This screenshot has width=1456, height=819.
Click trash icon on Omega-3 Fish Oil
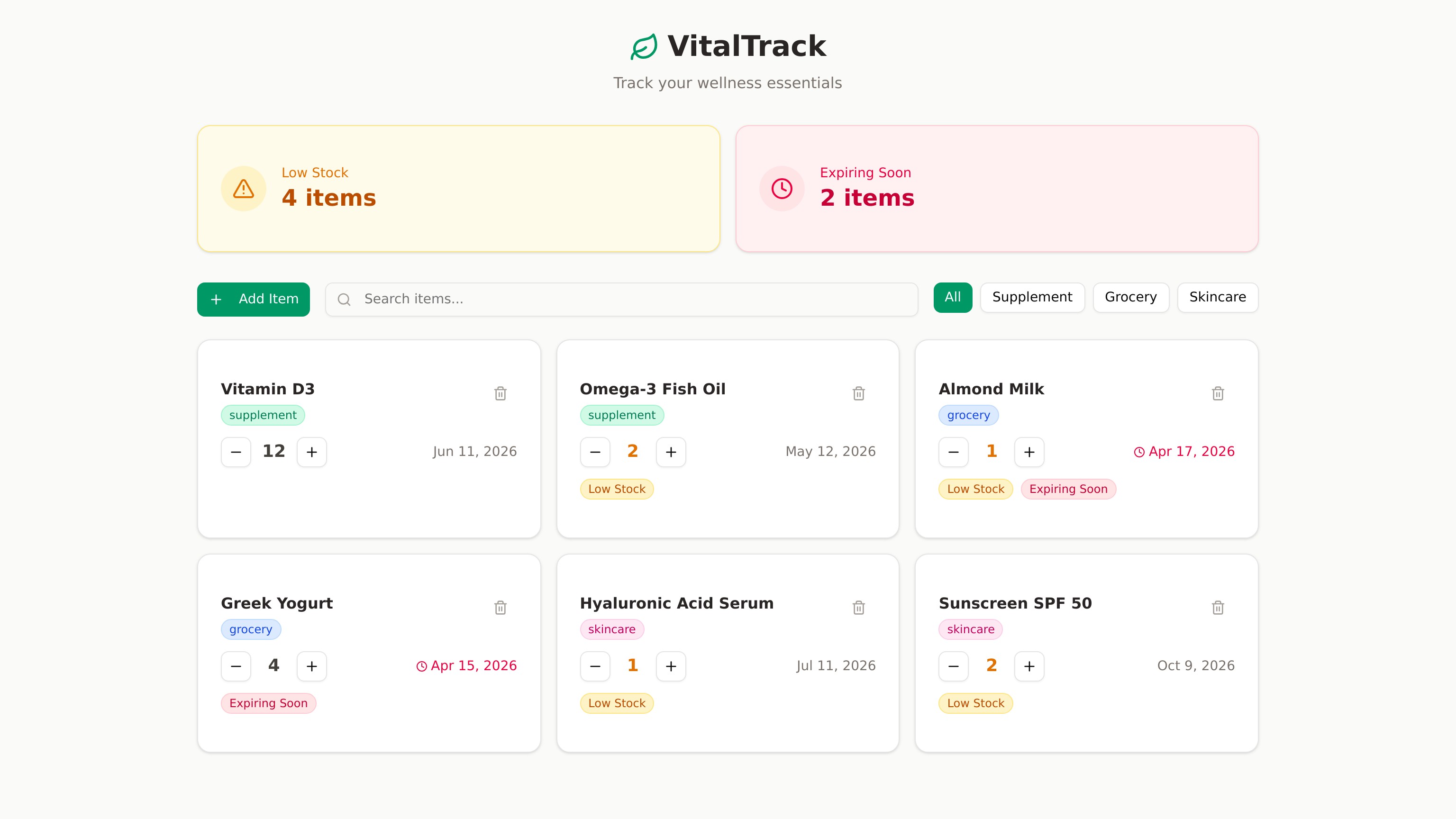858,393
